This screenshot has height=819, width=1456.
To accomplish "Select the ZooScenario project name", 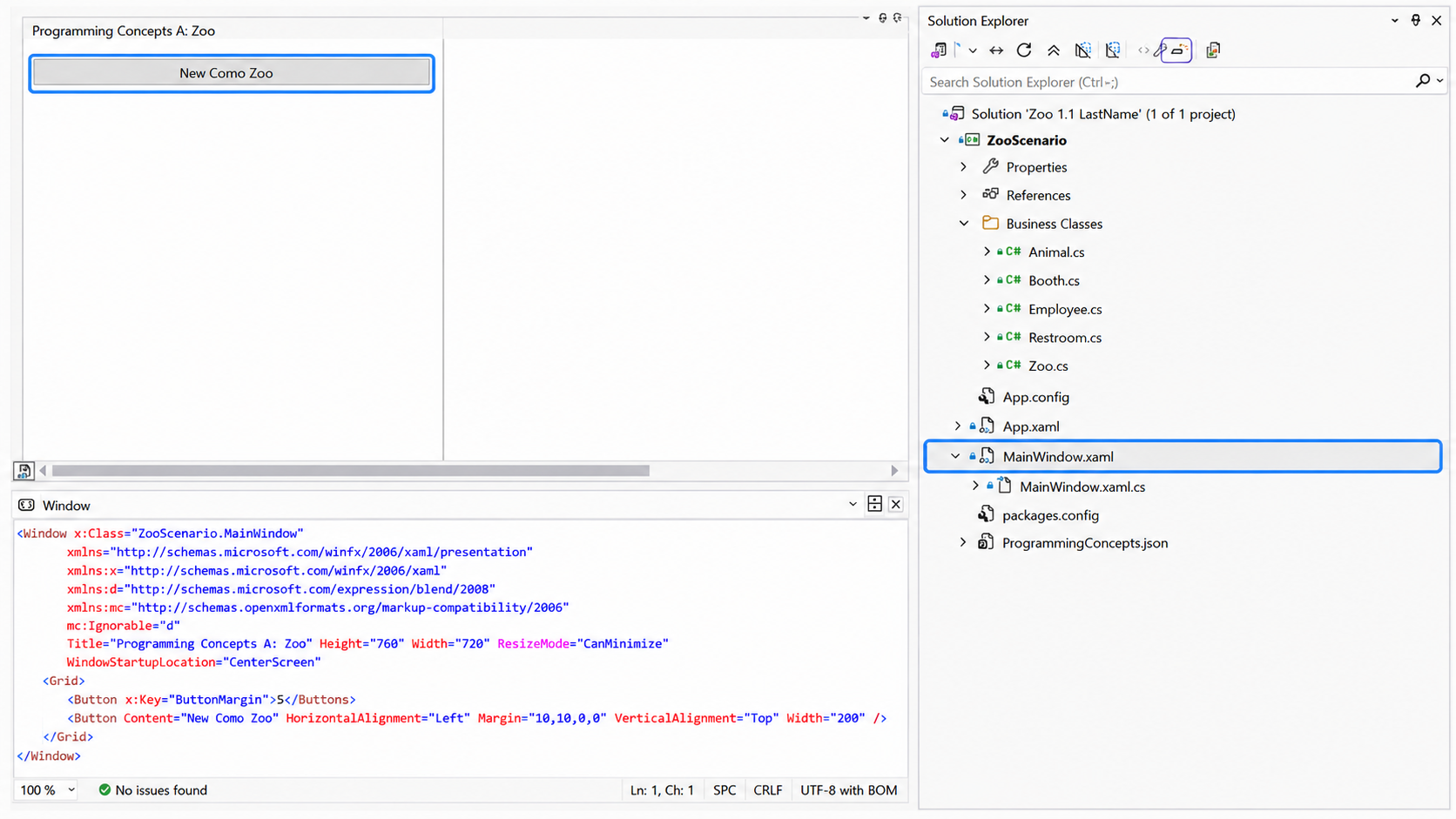I will (x=1026, y=140).
